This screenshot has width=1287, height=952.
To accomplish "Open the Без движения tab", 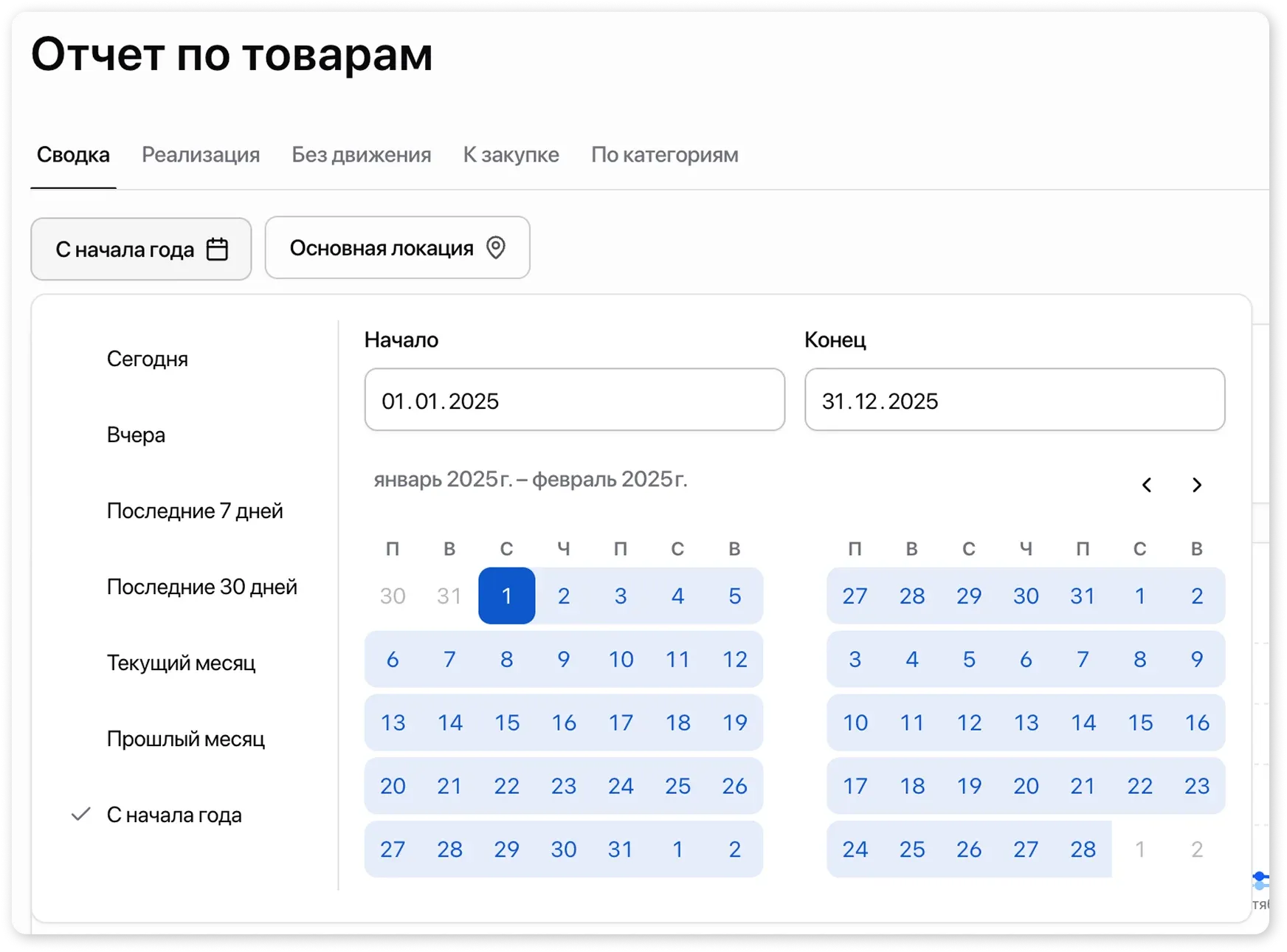I will (x=361, y=155).
